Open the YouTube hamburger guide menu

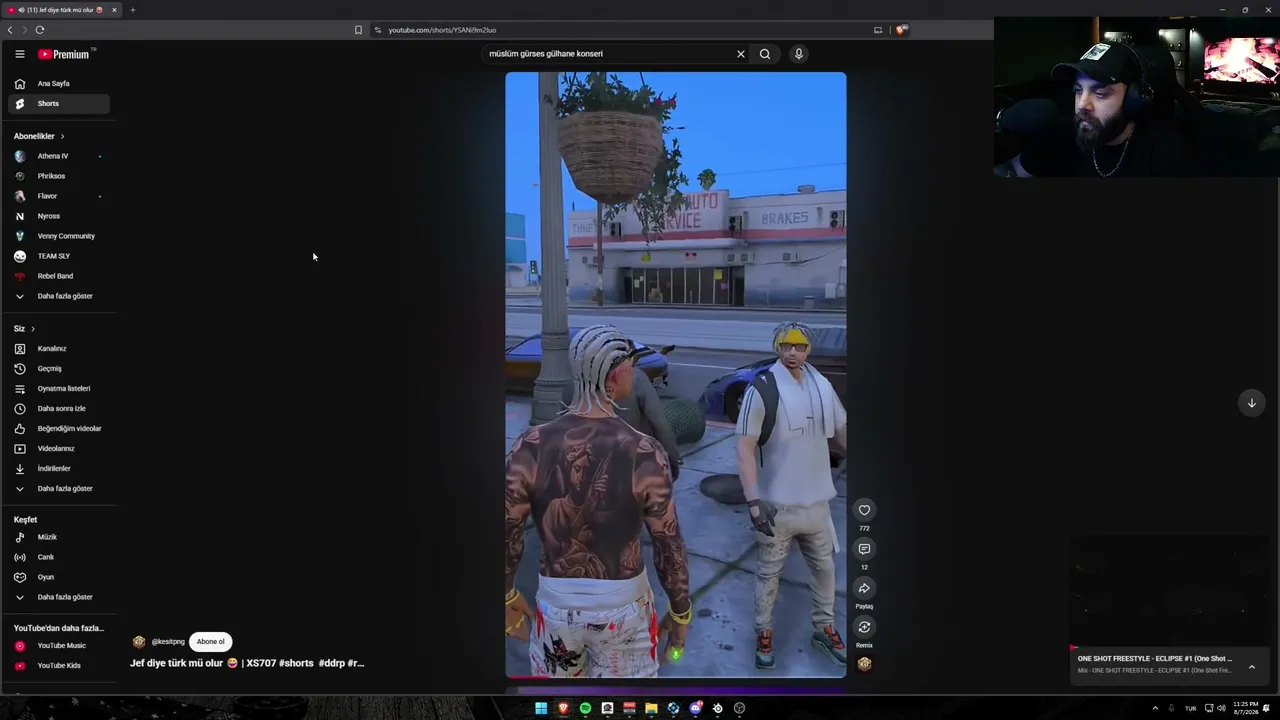point(19,54)
